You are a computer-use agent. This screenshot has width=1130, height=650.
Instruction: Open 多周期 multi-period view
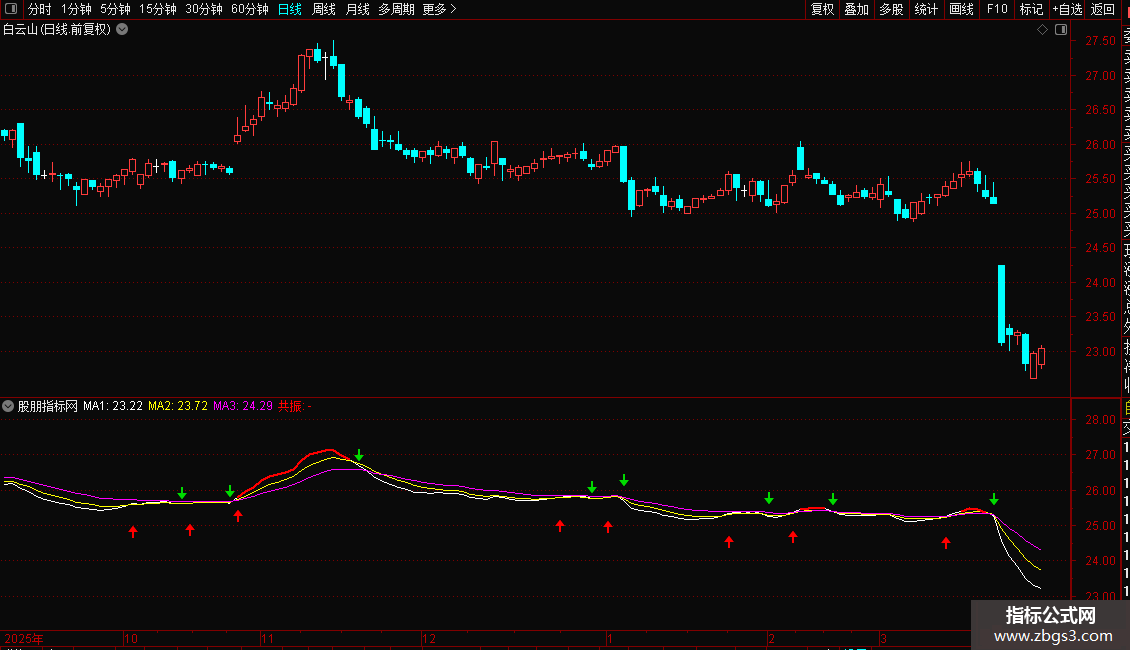coord(396,9)
